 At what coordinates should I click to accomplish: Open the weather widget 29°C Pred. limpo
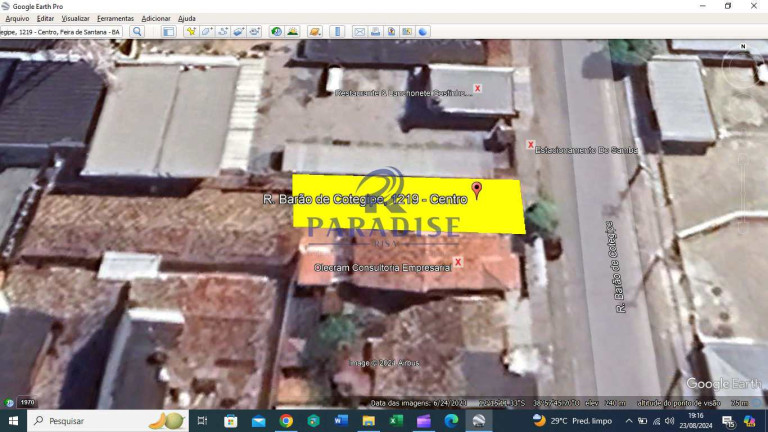tap(572, 421)
